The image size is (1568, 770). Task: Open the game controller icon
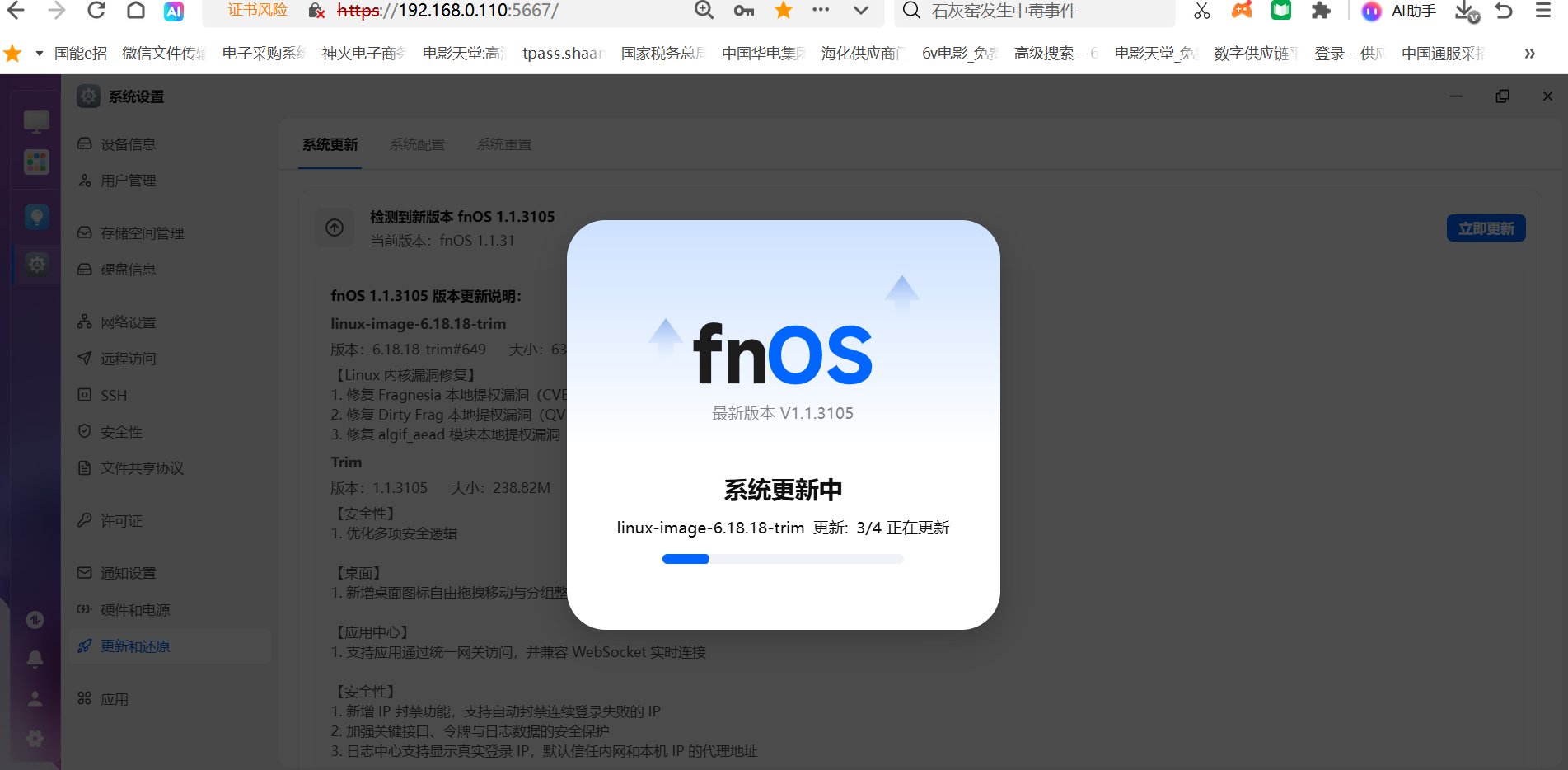point(1242,11)
